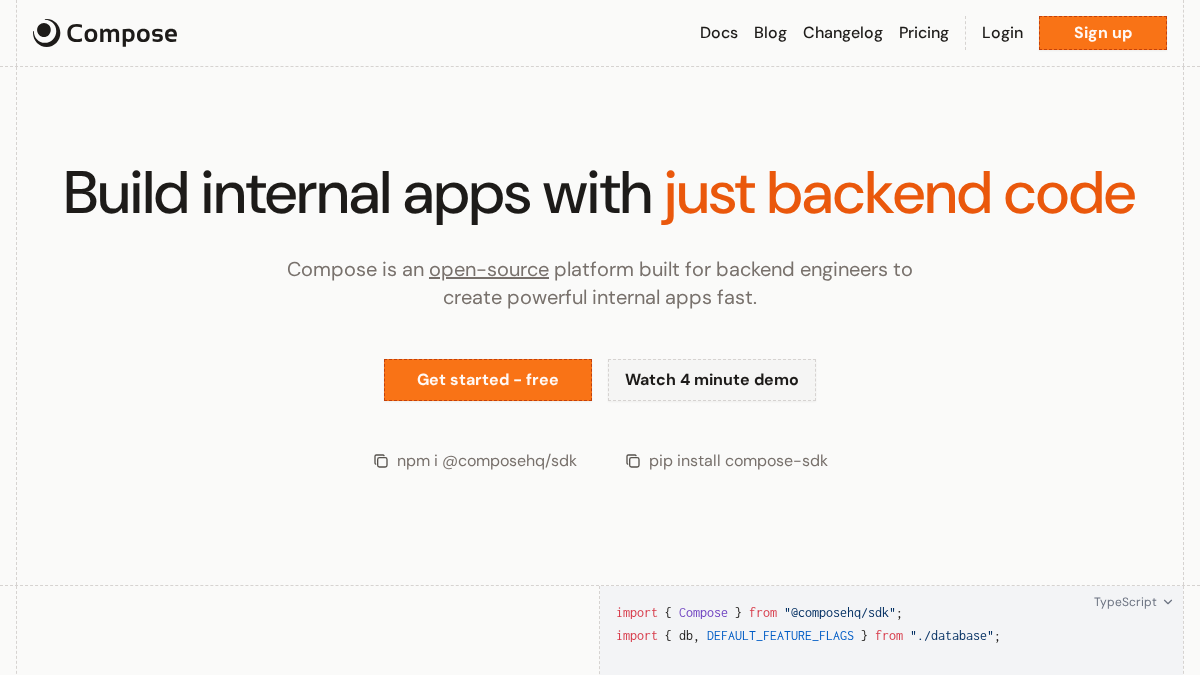
Task: View the Changelog
Action: tap(843, 33)
